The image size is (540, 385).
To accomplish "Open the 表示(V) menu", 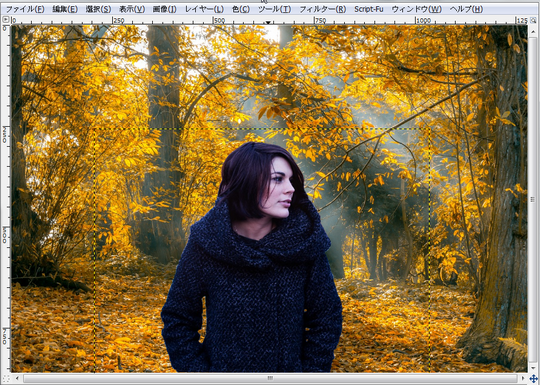I will click(132, 9).
